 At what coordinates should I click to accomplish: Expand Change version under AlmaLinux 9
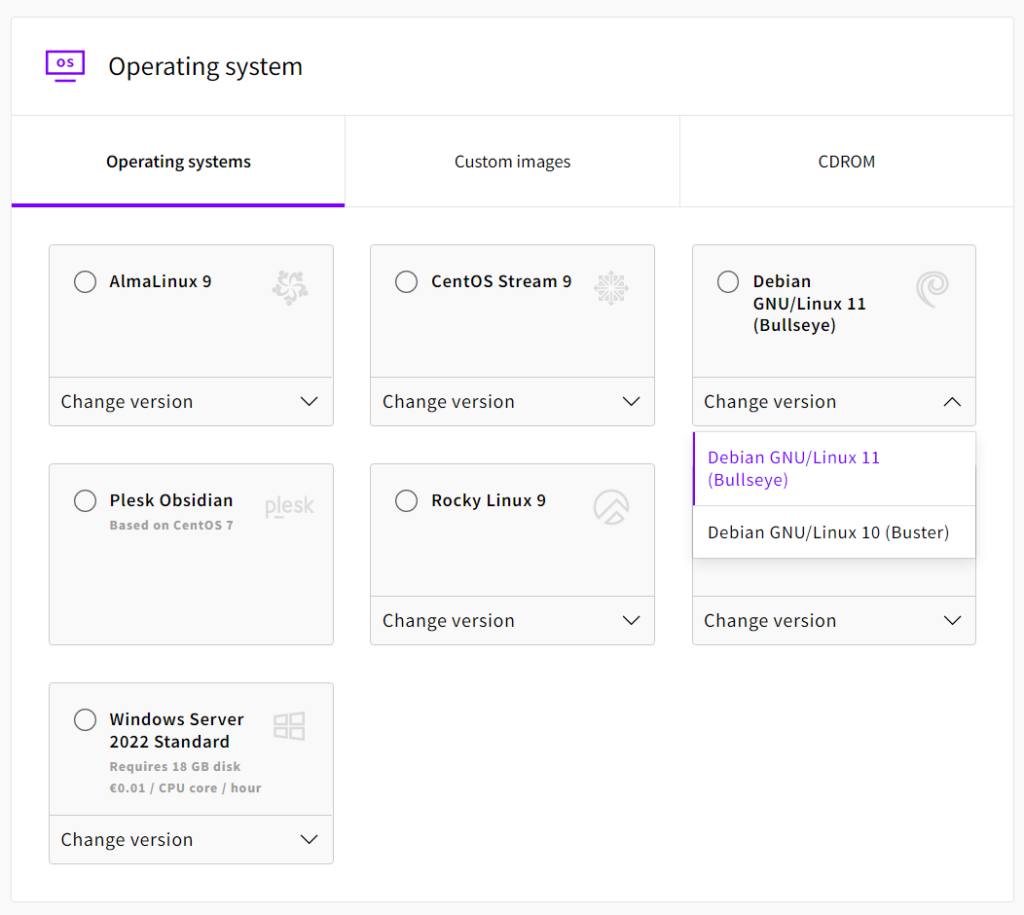pyautogui.click(x=190, y=402)
